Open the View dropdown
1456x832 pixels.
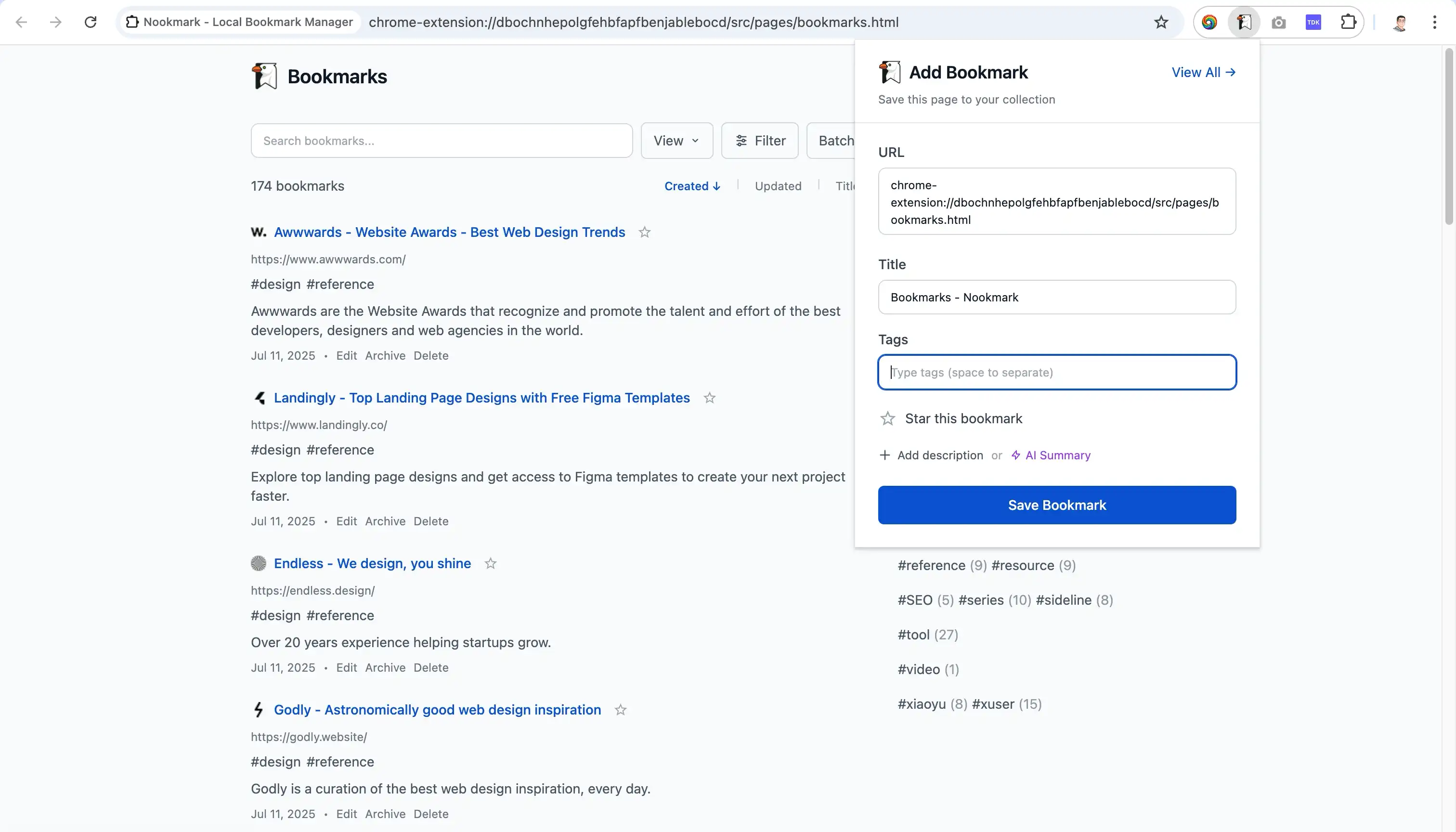[x=676, y=141]
